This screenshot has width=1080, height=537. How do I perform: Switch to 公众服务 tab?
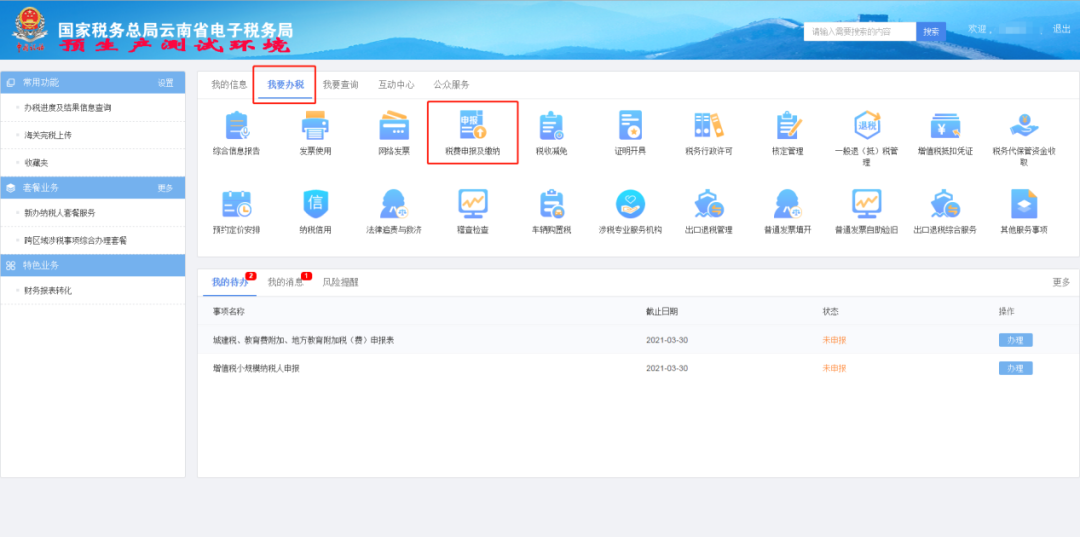(x=451, y=85)
